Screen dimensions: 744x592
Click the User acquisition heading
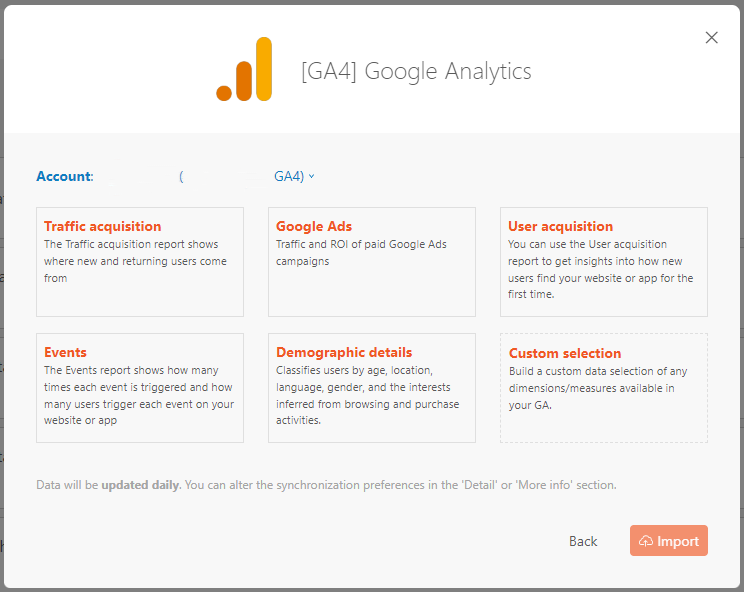pos(560,226)
